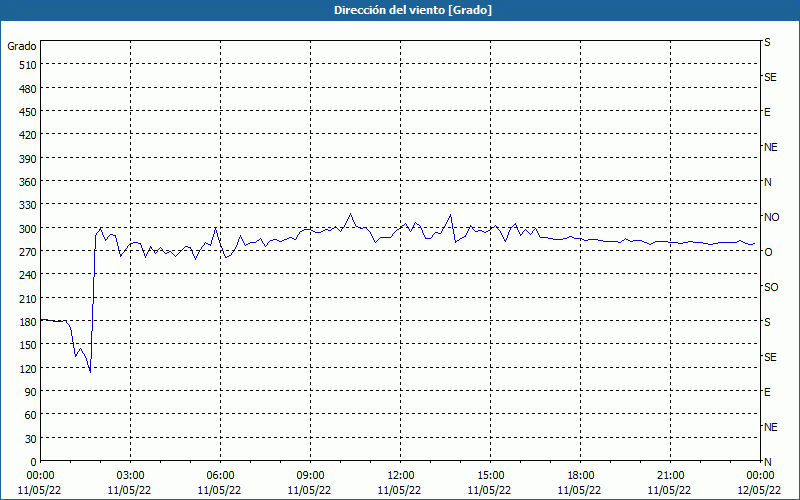Click the 15:00 time axis label

tap(490, 476)
